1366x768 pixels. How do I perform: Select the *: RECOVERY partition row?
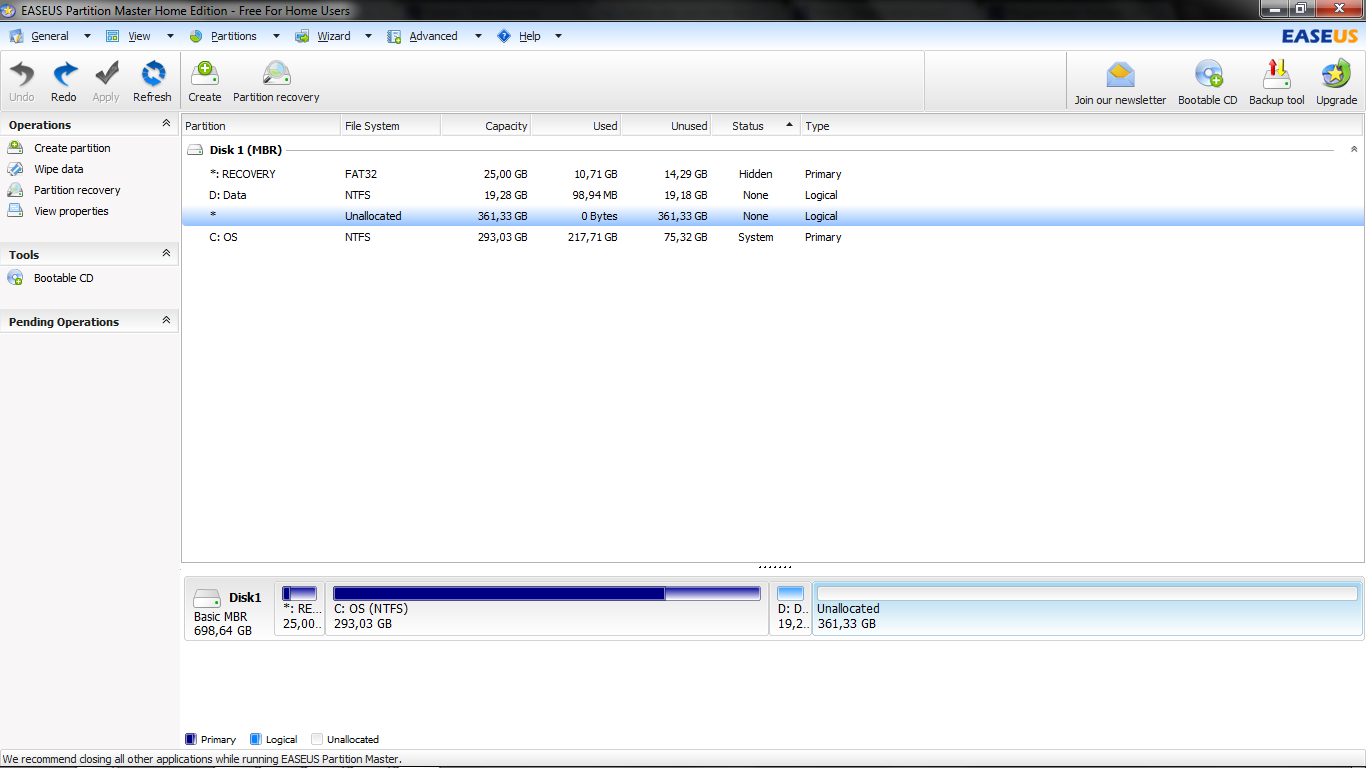[x=772, y=174]
